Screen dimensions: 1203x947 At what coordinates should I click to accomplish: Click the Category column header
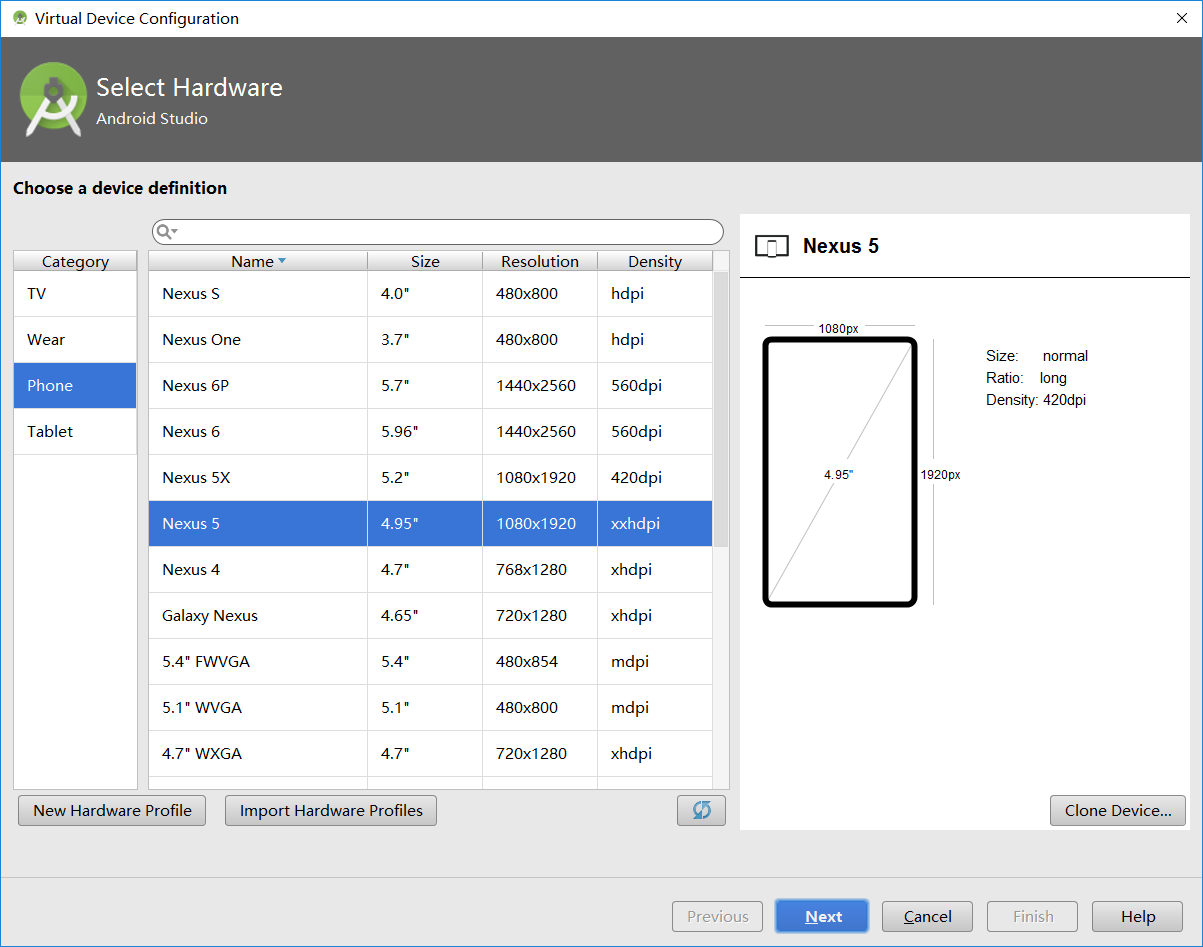pos(75,261)
